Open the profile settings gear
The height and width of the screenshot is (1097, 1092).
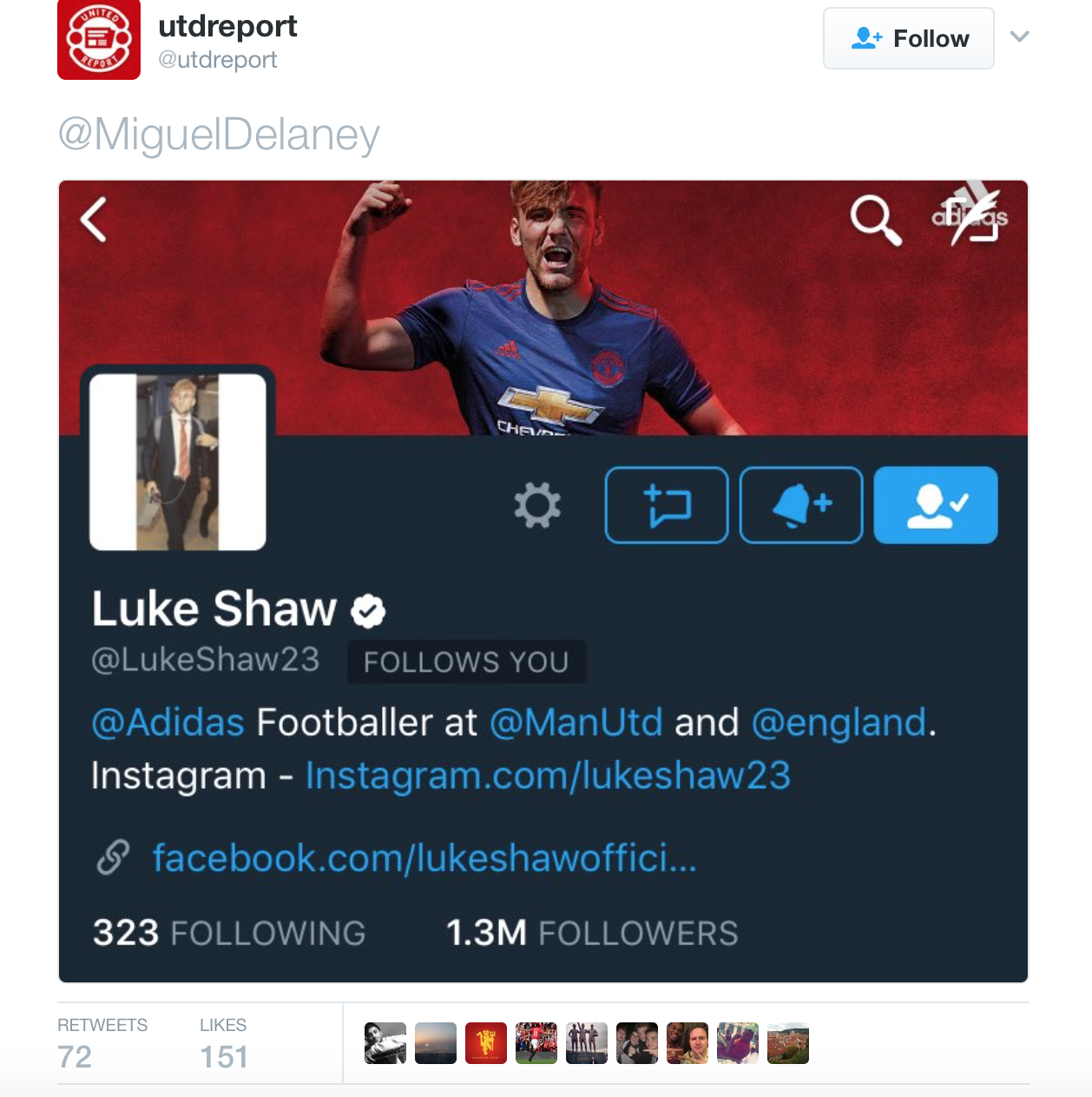click(x=537, y=505)
